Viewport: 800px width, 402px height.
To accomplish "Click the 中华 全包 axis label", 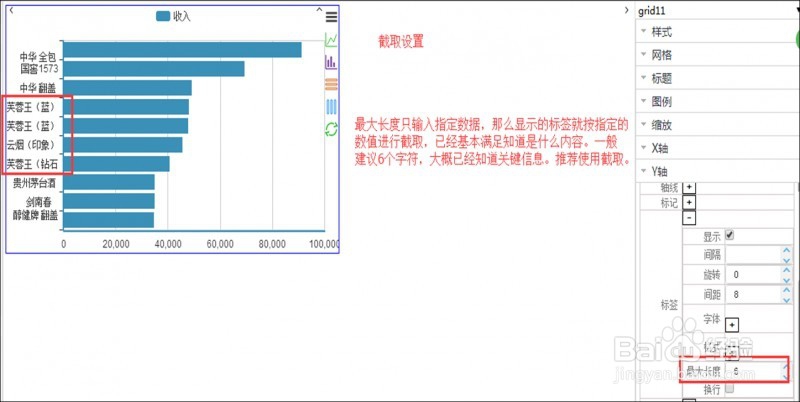I will pyautogui.click(x=38, y=57).
